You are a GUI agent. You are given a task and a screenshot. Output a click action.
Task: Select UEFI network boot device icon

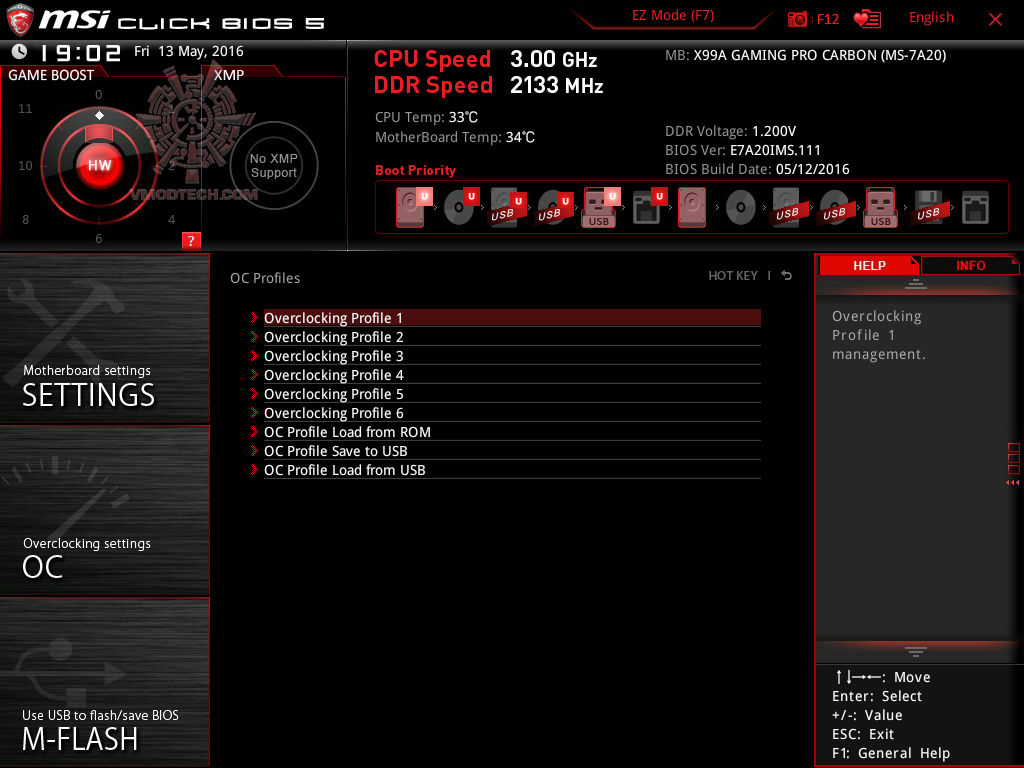tap(649, 207)
